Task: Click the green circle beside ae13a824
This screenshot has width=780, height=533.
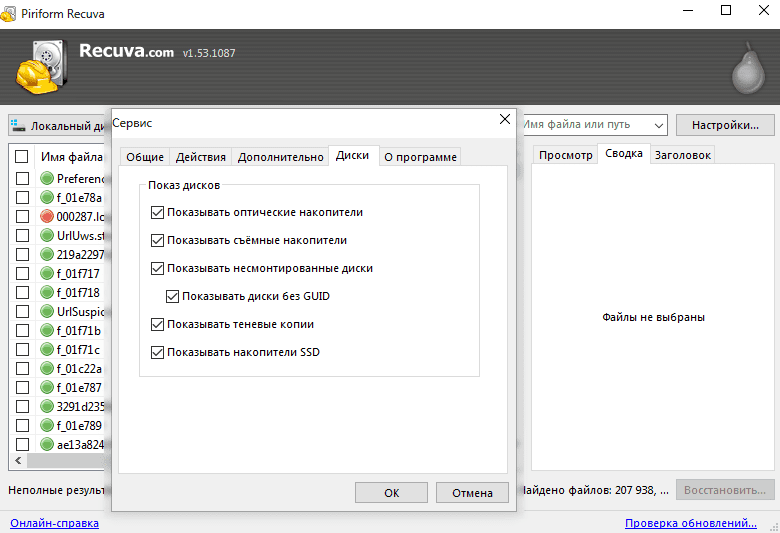Action: (47, 444)
